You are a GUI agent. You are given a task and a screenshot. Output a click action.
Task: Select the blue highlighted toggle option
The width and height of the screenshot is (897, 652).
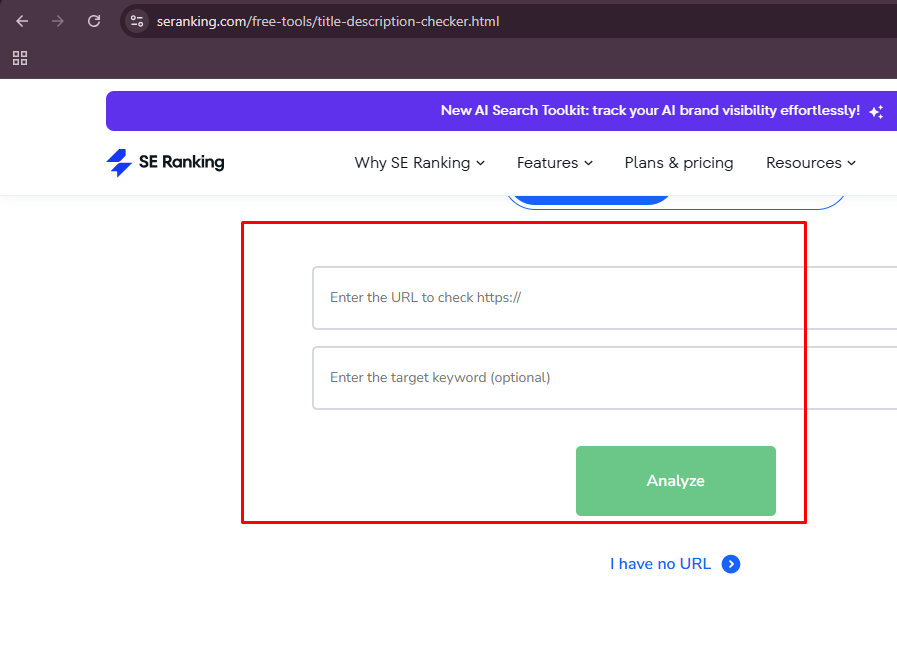[x=590, y=199]
